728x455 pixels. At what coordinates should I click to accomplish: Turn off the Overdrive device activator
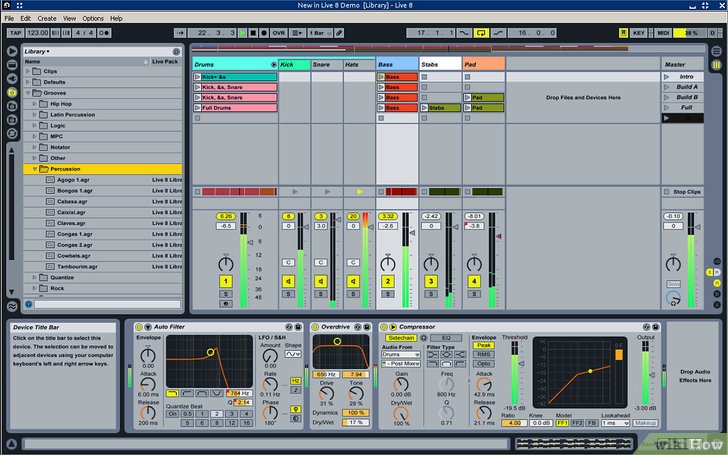pos(315,327)
